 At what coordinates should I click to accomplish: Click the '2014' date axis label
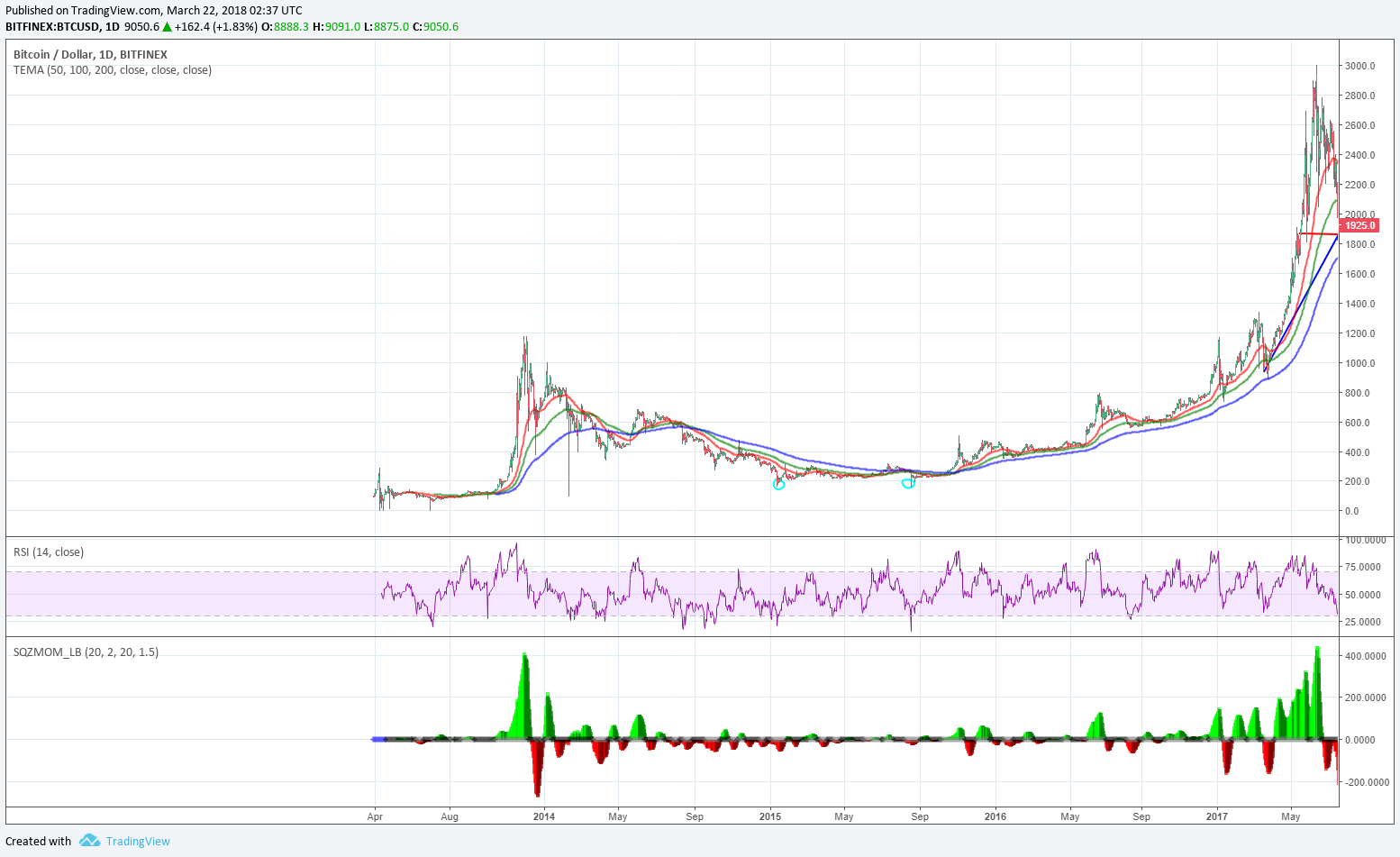coord(544,816)
